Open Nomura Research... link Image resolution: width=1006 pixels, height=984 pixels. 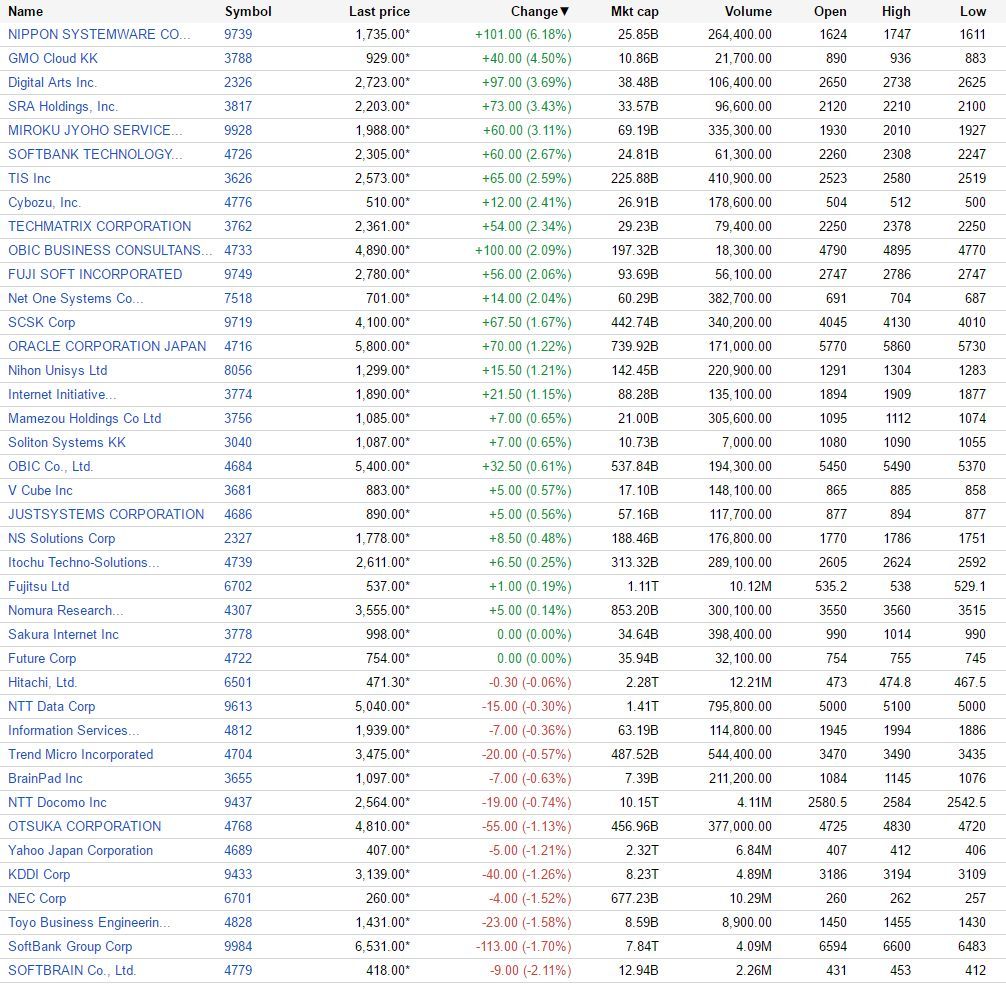pos(66,610)
